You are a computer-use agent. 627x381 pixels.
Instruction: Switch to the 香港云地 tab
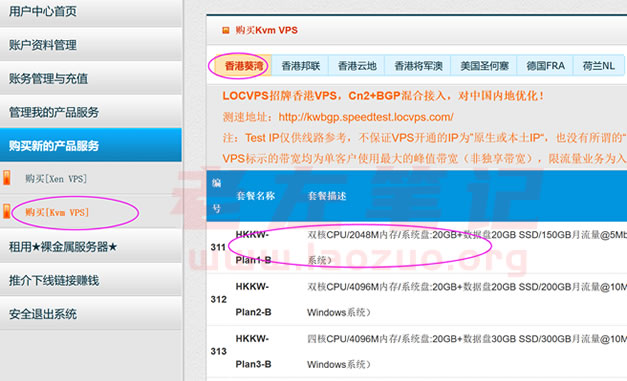pos(357,66)
